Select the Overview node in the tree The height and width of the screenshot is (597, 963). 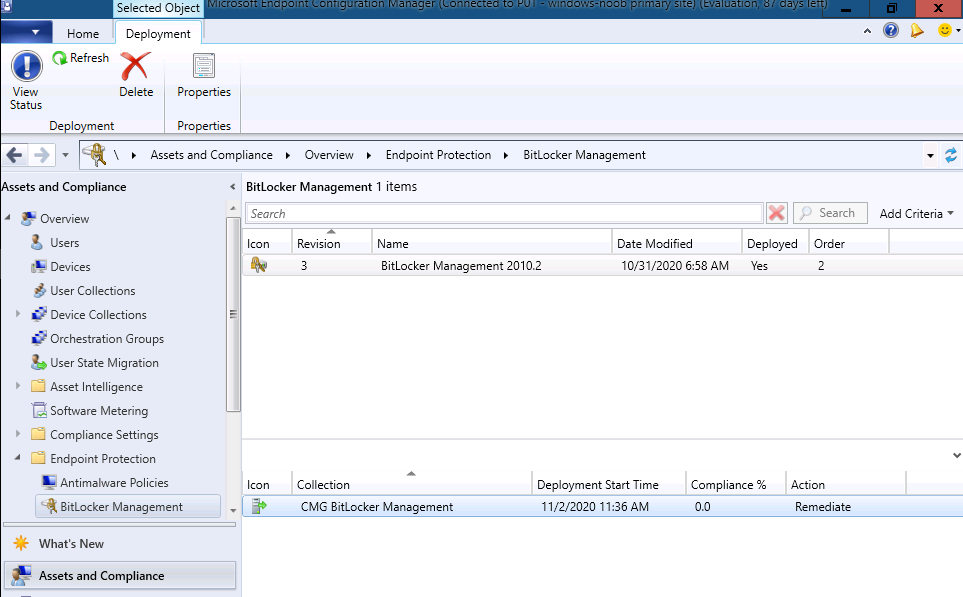(64, 219)
